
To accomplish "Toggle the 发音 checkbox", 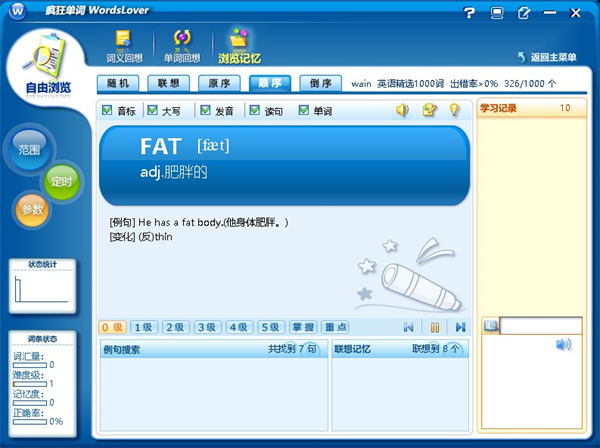I will click(205, 110).
